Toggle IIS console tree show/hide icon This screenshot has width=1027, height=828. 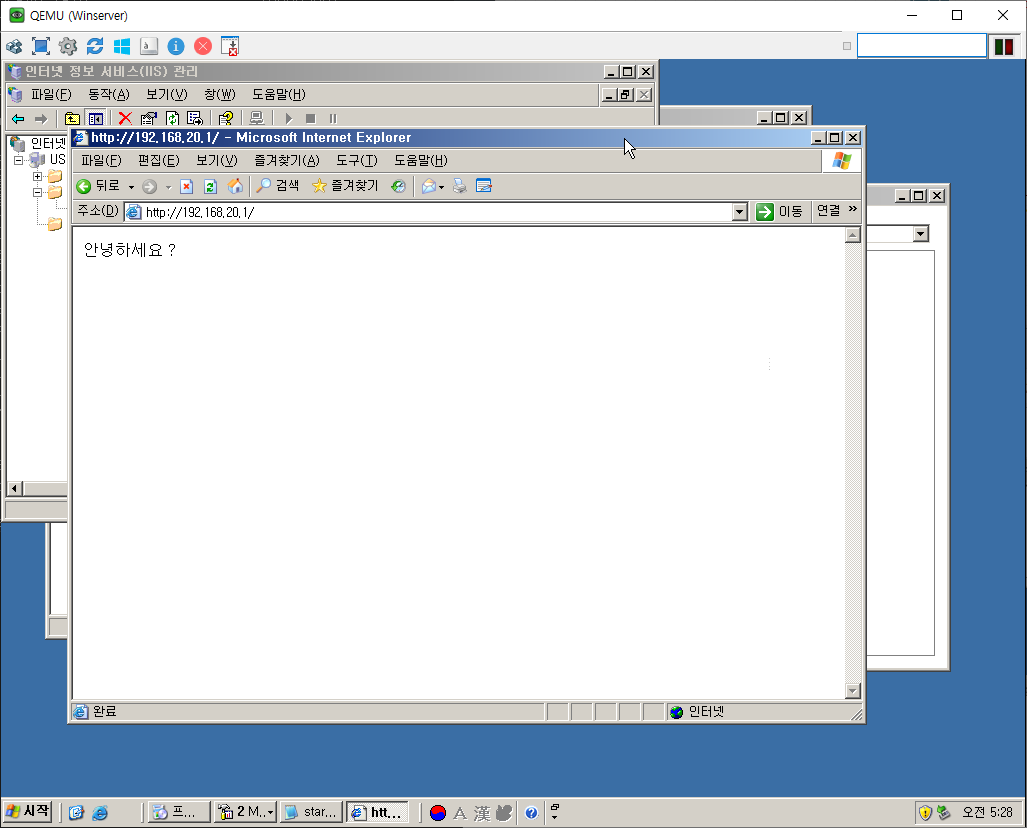coord(96,119)
